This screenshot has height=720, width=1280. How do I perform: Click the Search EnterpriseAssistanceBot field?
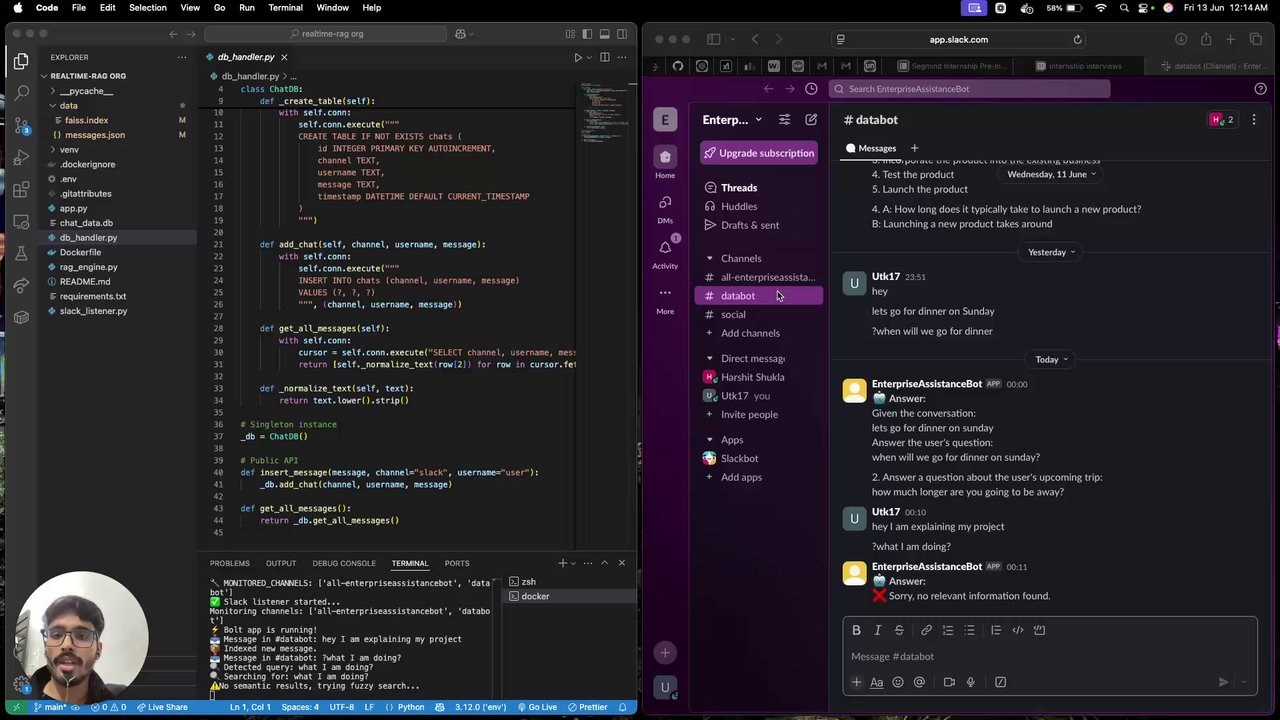point(970,89)
